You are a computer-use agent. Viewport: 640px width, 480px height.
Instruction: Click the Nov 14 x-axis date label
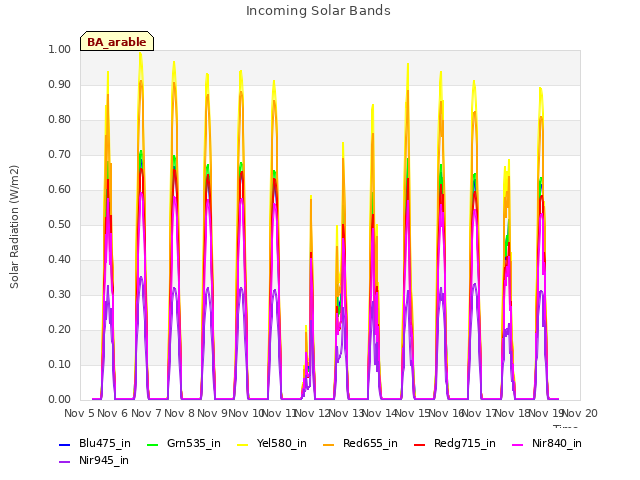380,413
